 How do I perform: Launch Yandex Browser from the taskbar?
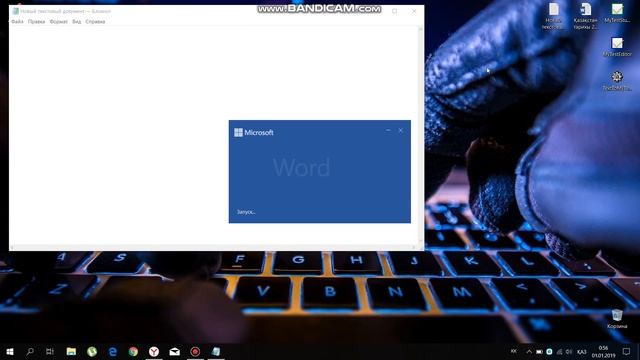click(154, 351)
